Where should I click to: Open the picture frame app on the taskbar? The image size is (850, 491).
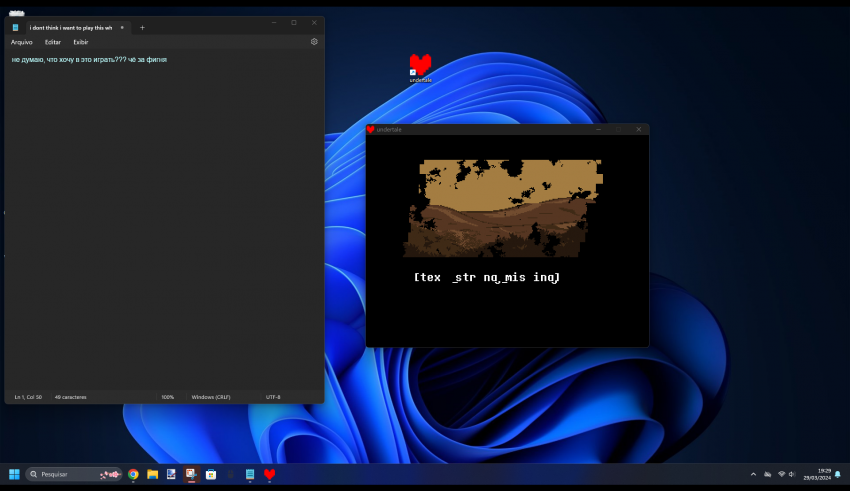(x=171, y=474)
